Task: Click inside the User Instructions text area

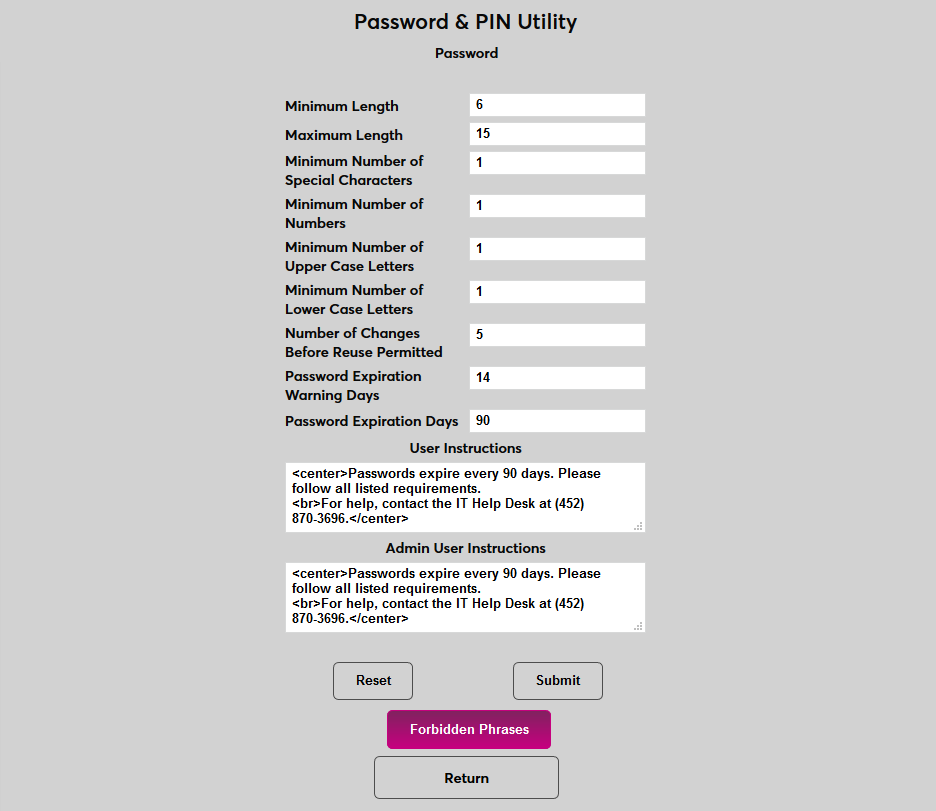Action: coord(465,495)
